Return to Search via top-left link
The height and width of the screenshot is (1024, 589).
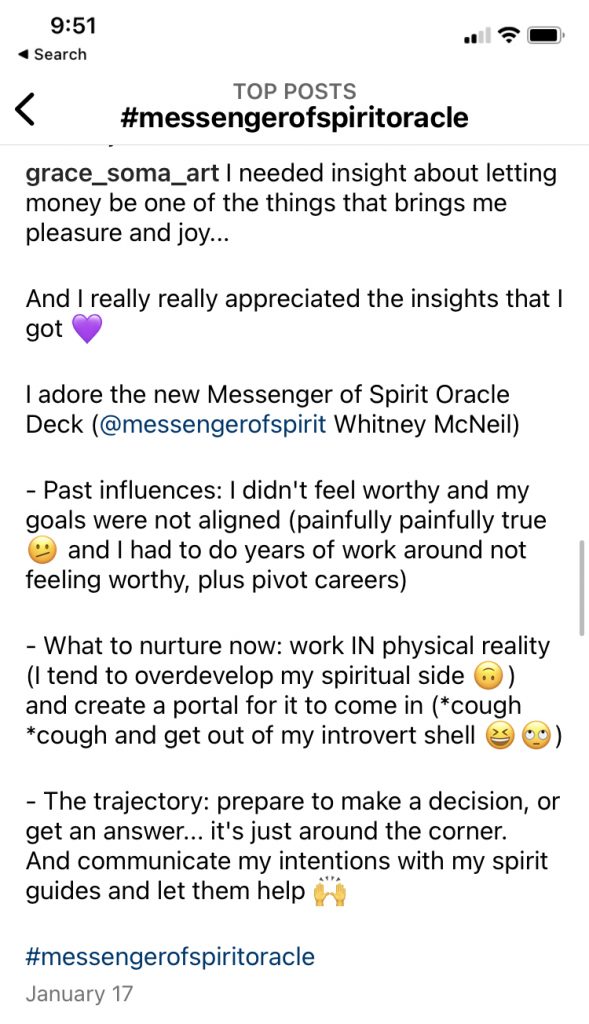tap(52, 54)
